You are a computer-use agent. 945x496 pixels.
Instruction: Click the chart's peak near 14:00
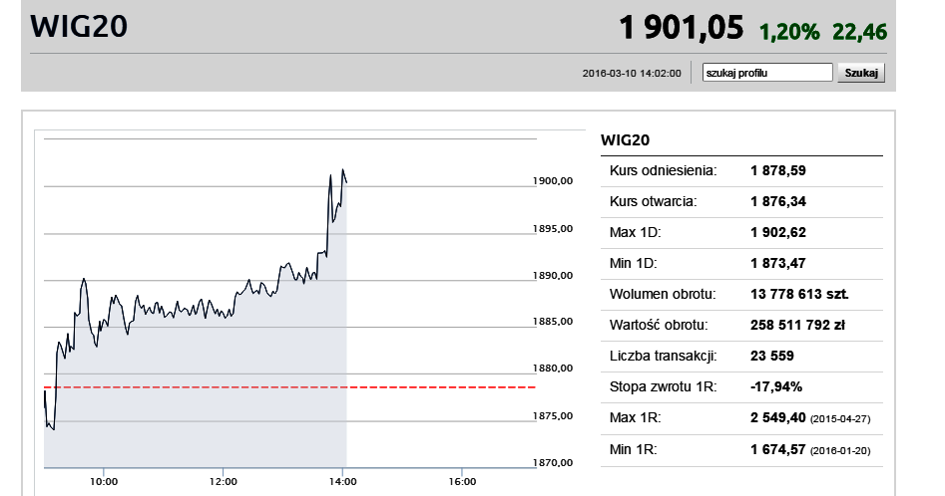pyautogui.click(x=342, y=170)
